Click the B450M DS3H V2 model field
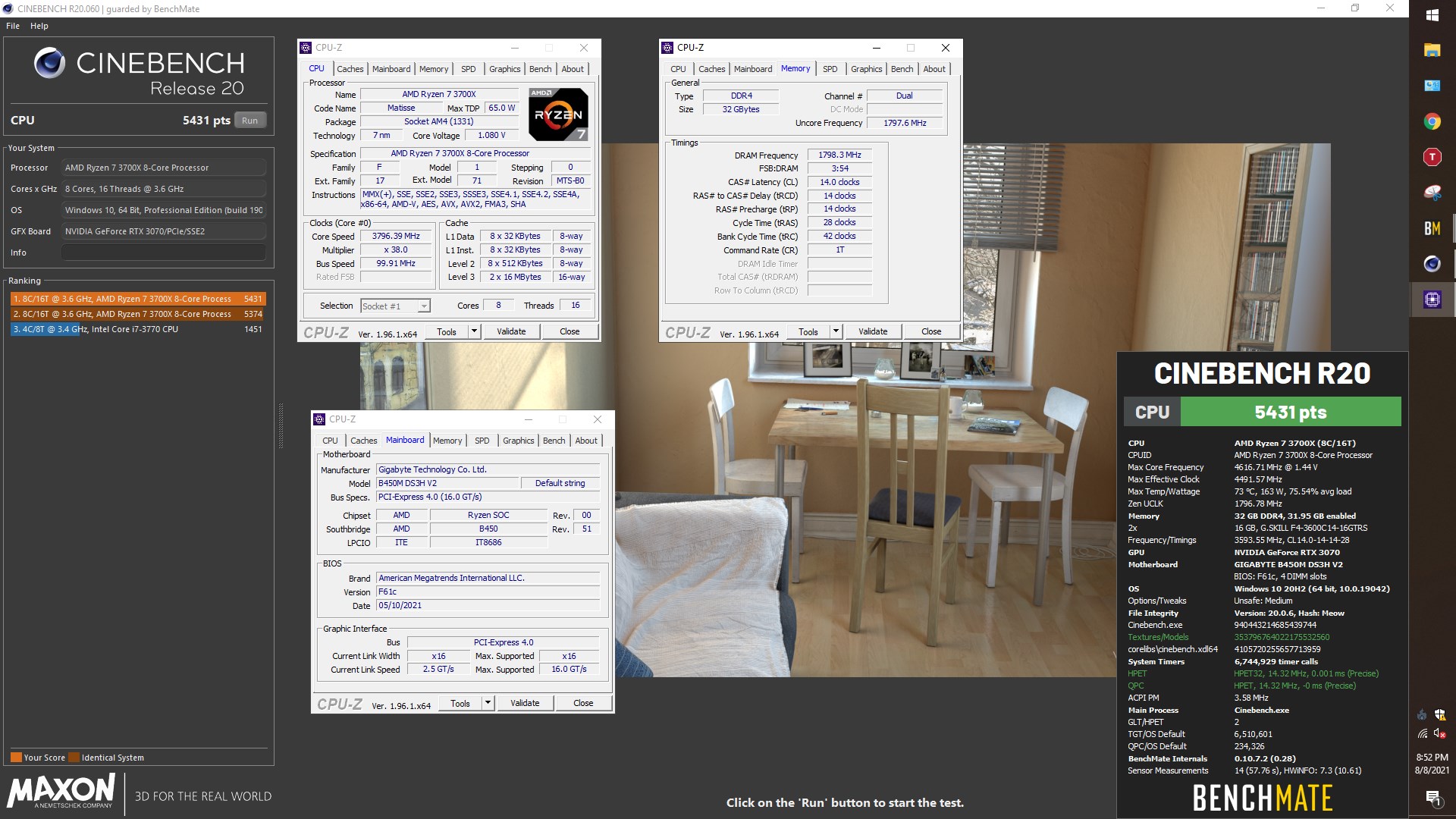 pos(447,483)
